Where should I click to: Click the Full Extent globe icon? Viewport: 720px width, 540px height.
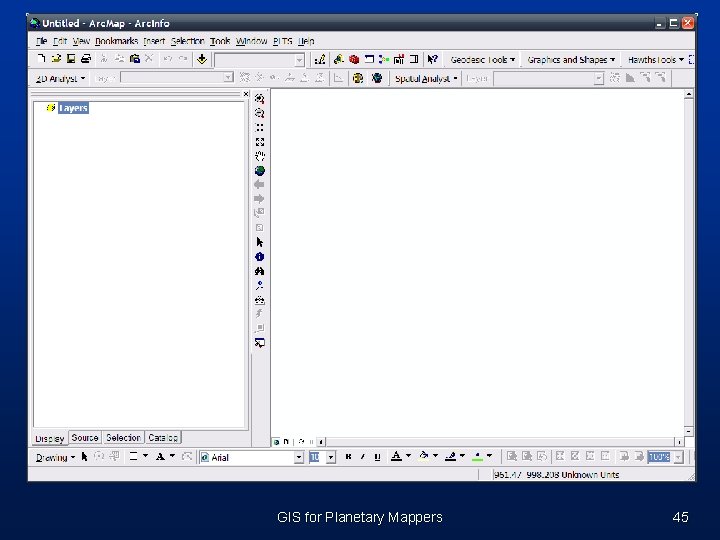259,171
